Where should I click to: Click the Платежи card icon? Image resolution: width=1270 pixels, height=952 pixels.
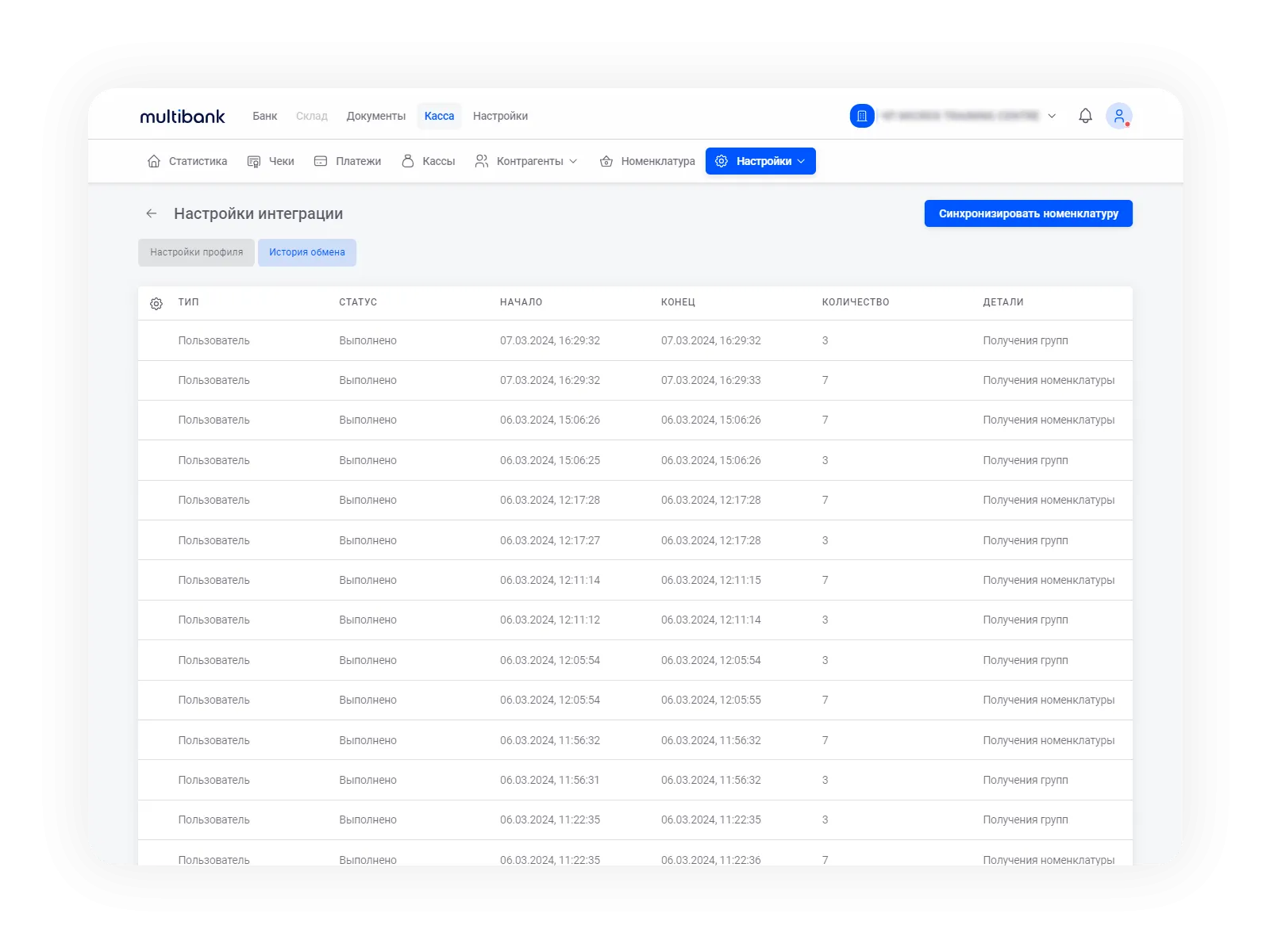(321, 161)
